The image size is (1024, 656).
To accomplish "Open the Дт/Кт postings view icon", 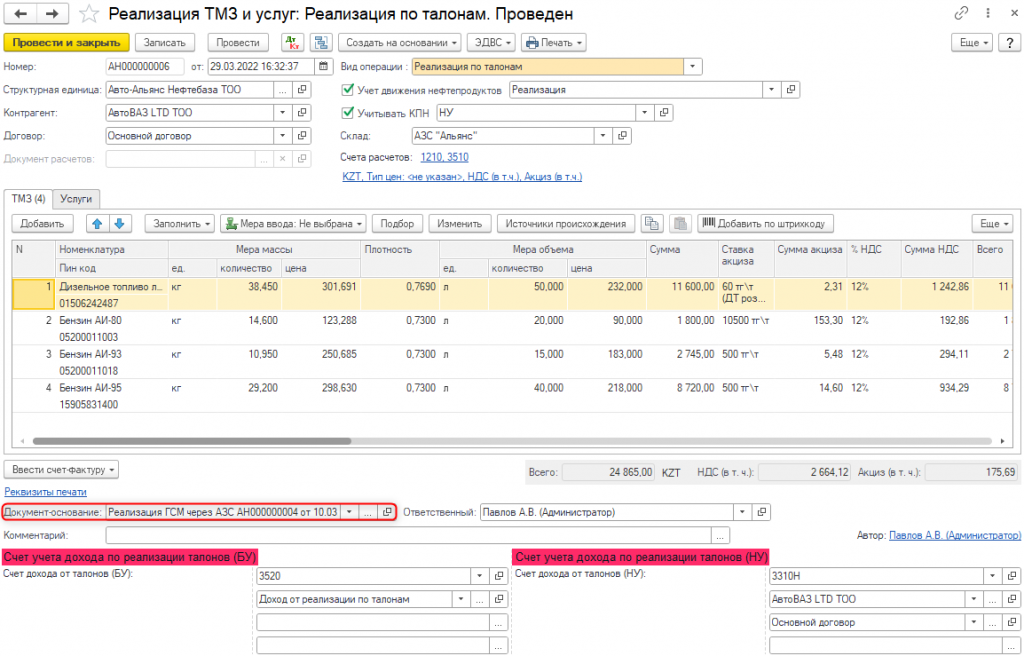I will click(293, 43).
